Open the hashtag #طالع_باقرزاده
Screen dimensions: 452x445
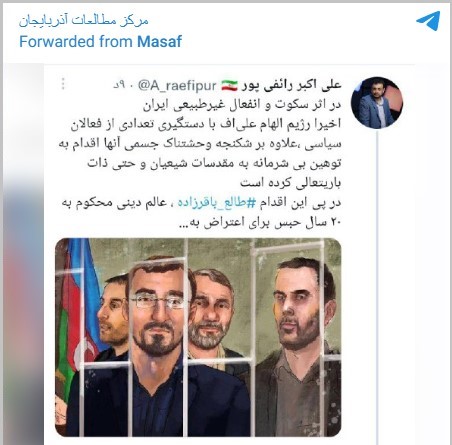coord(217,203)
